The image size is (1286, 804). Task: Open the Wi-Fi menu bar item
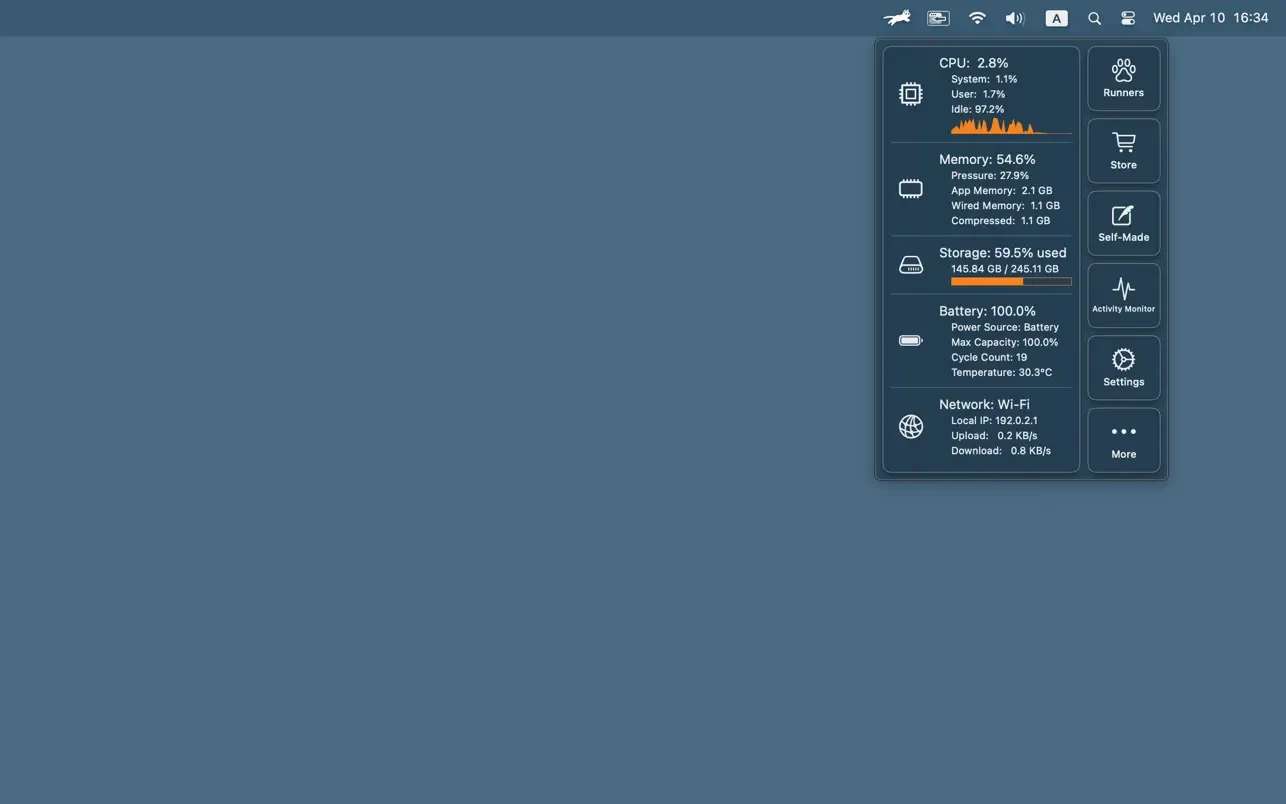click(977, 18)
